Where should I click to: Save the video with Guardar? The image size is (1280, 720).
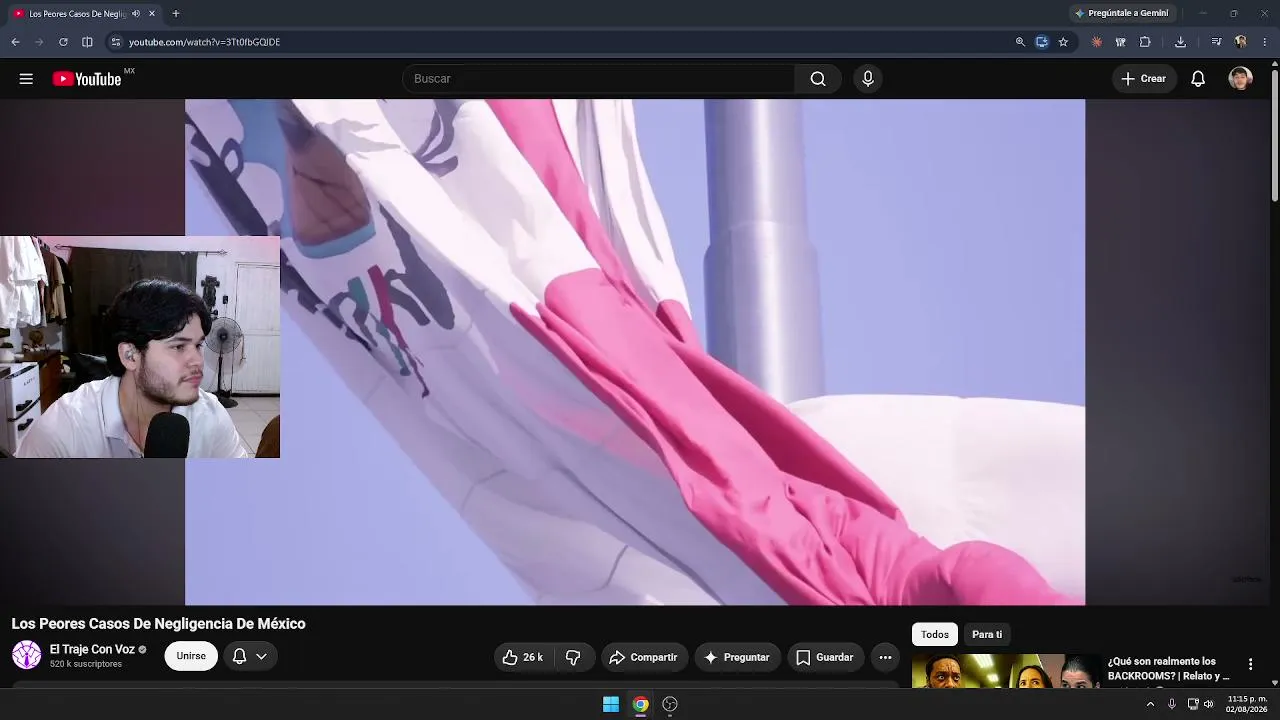click(x=825, y=657)
